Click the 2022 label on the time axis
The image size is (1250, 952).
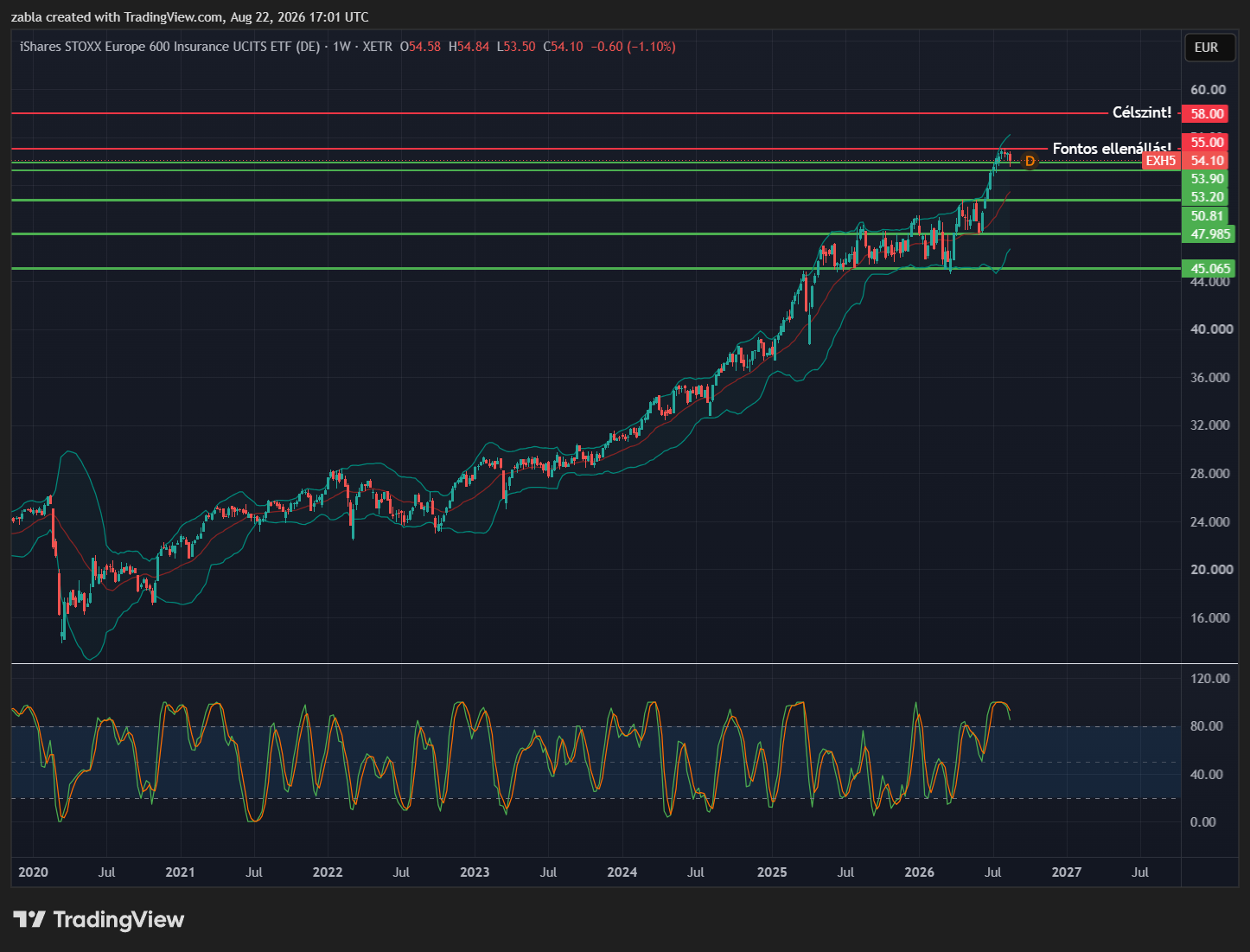[x=328, y=872]
